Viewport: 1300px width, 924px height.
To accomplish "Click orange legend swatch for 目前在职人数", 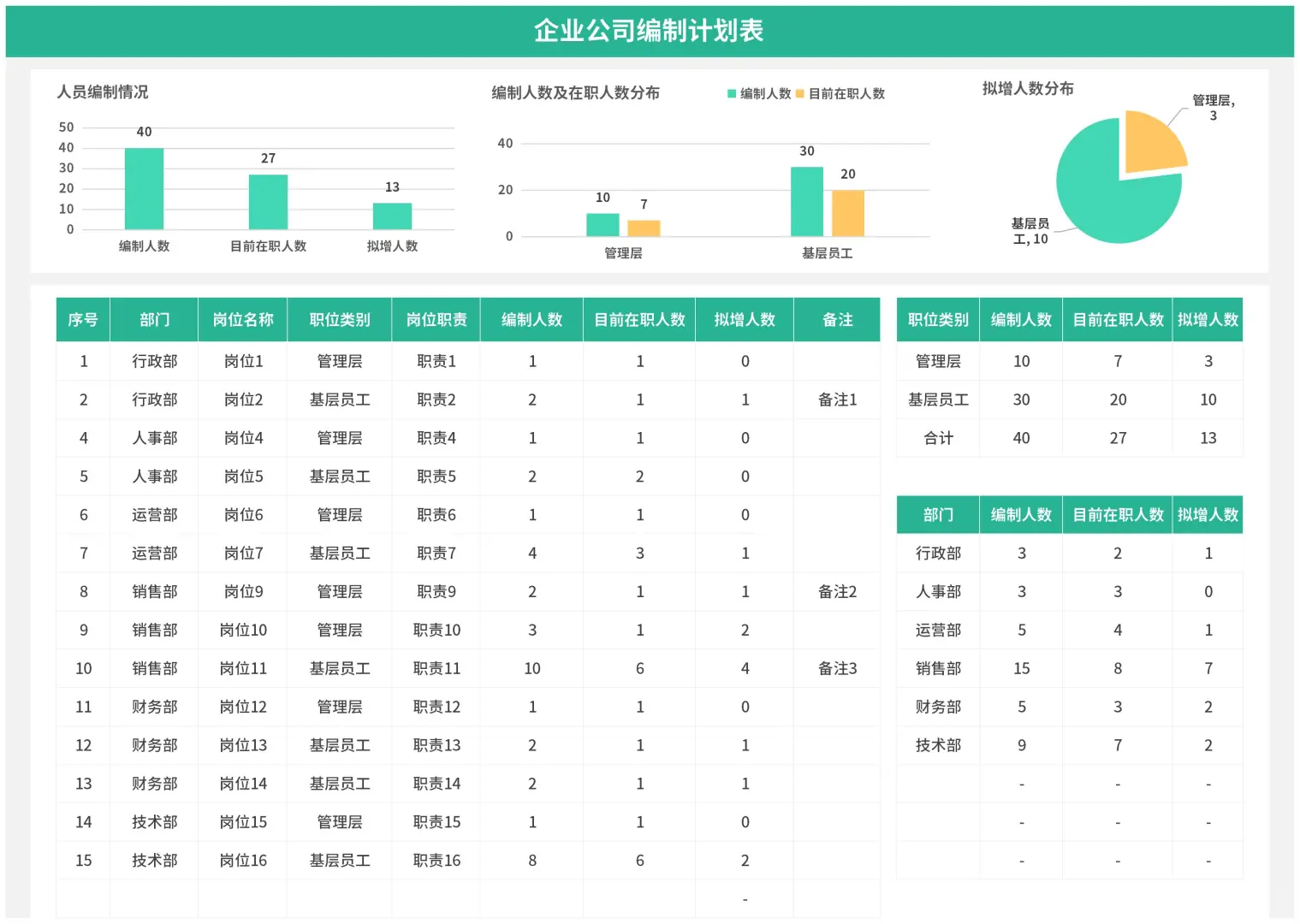I will 800,93.
